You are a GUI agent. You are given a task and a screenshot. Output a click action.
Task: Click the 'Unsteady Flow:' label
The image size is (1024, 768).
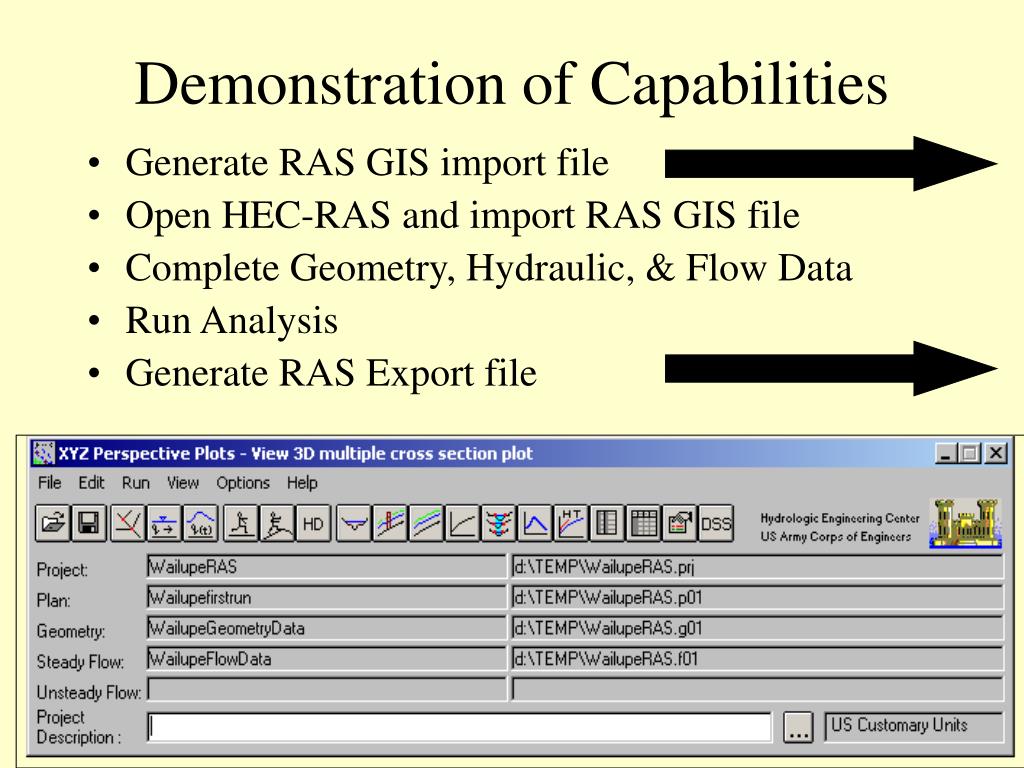89,692
